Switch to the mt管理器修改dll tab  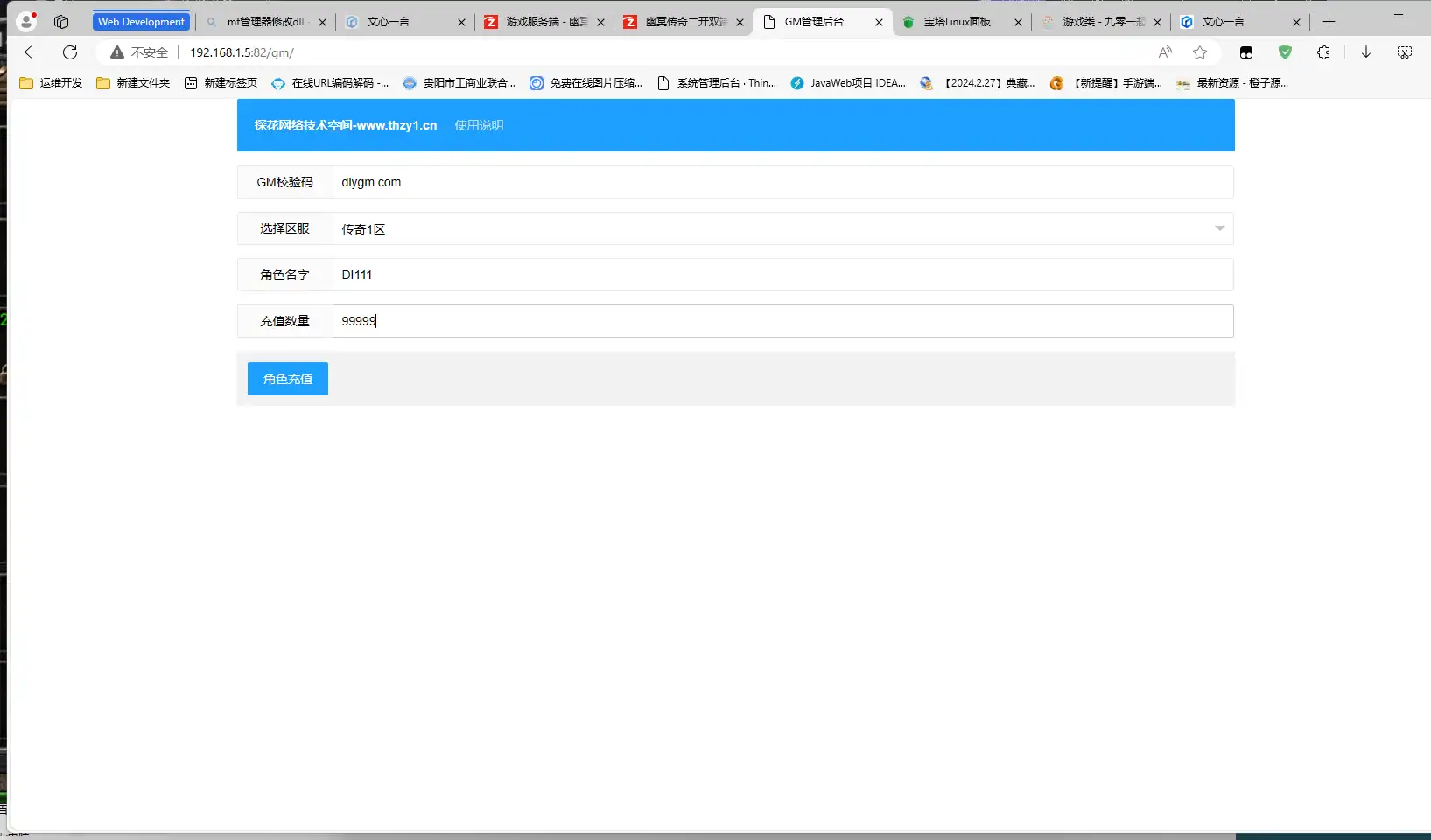pos(265,22)
